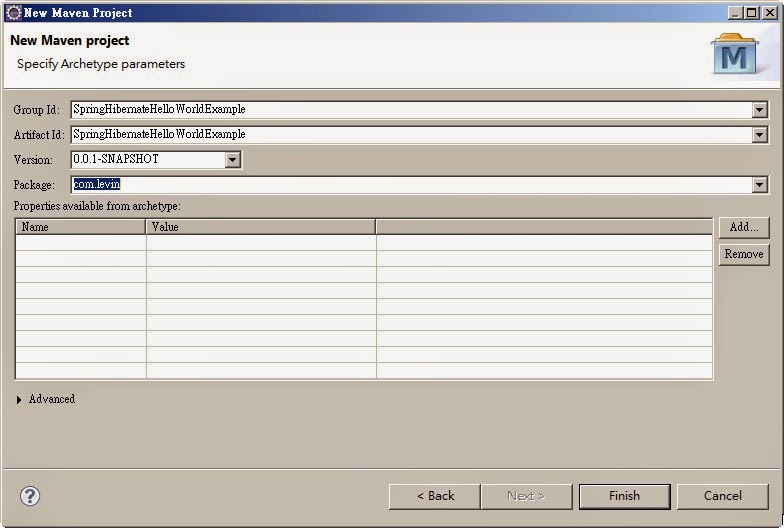The image size is (784, 528).
Task: Click the help question mark icon
Action: click(x=30, y=496)
